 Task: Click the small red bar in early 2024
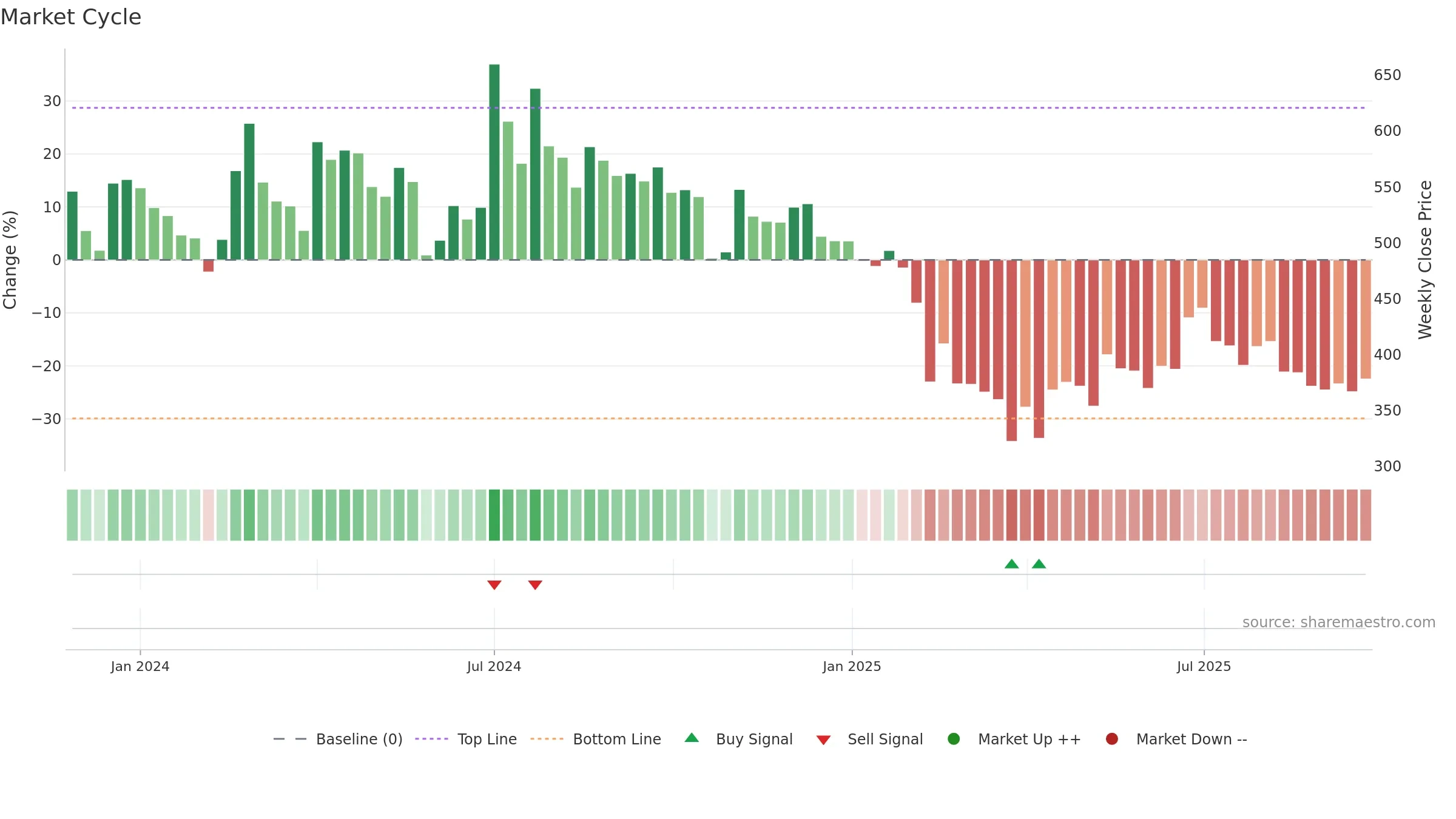[208, 266]
